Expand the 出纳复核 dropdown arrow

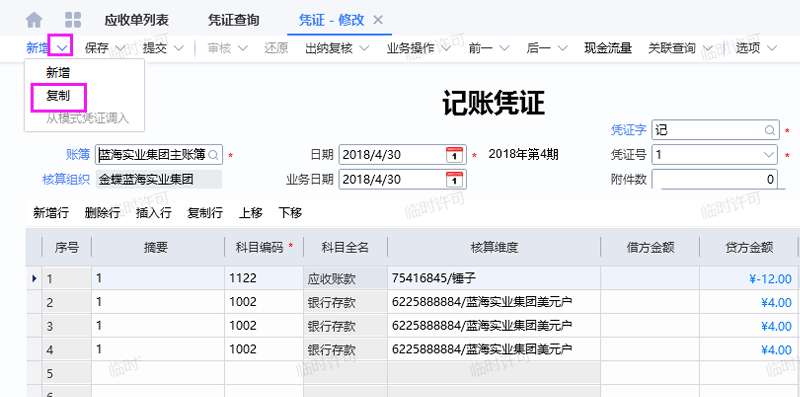tap(364, 48)
